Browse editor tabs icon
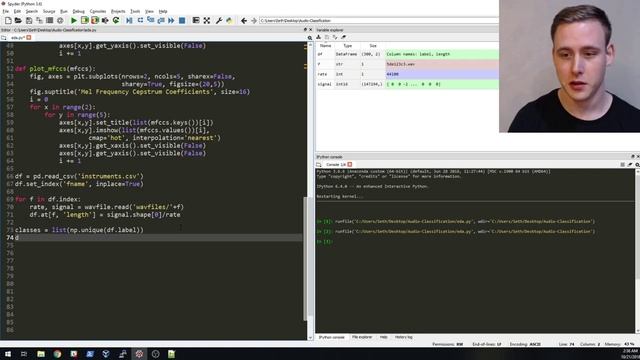640x360 pixels. [x=4, y=38]
